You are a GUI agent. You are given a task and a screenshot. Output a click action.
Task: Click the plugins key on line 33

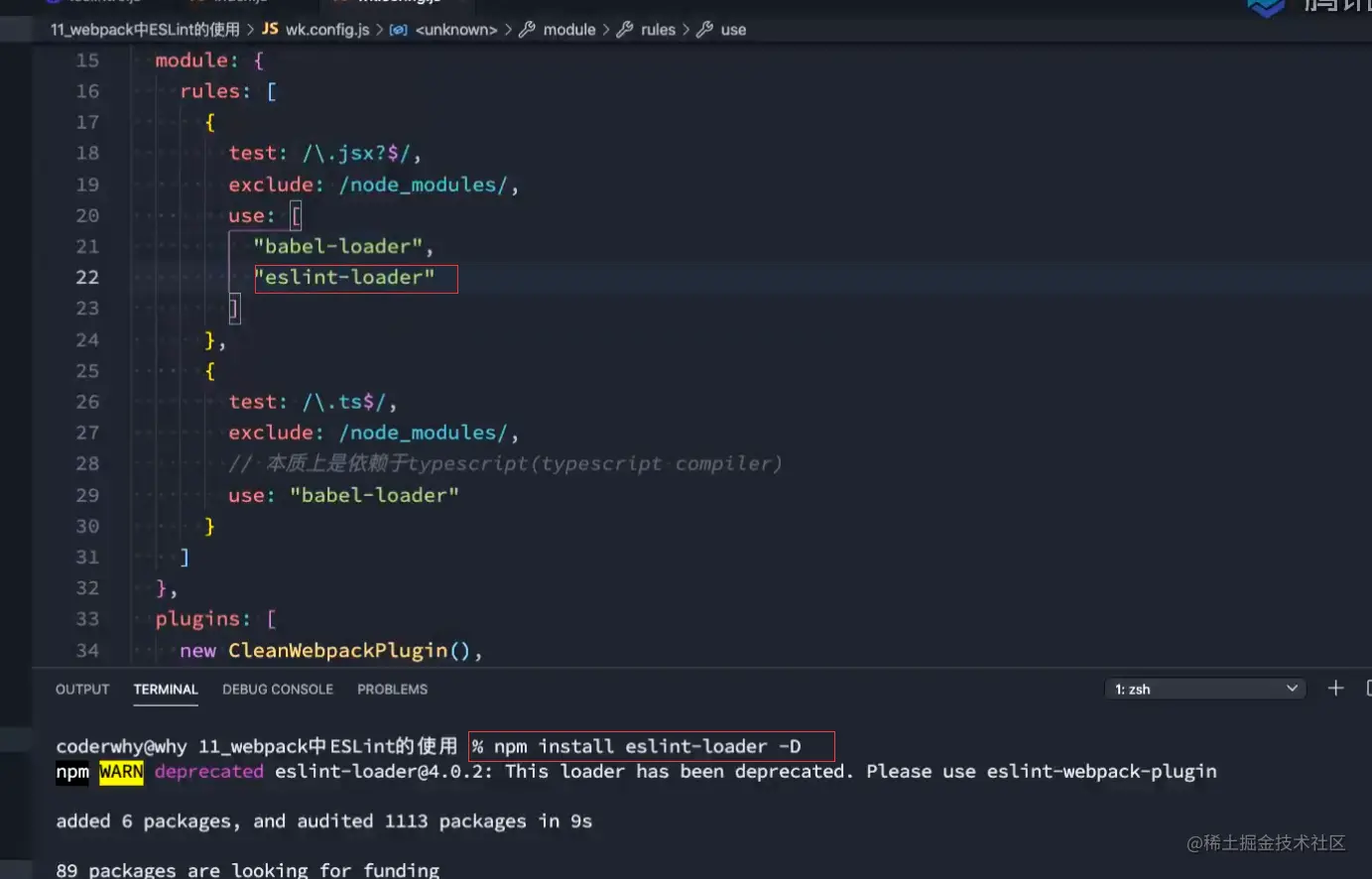coord(196,619)
